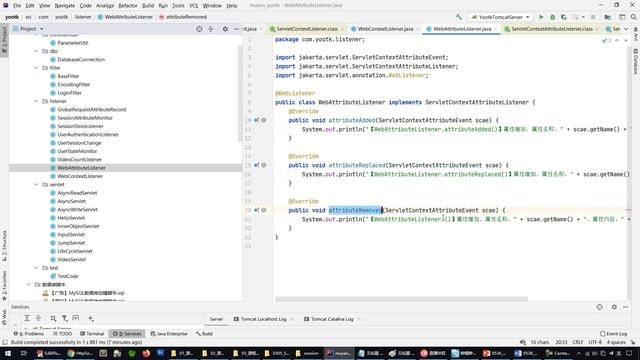The width and height of the screenshot is (640, 360).
Task: Open Java Enterprise tool window
Action: coord(169,333)
